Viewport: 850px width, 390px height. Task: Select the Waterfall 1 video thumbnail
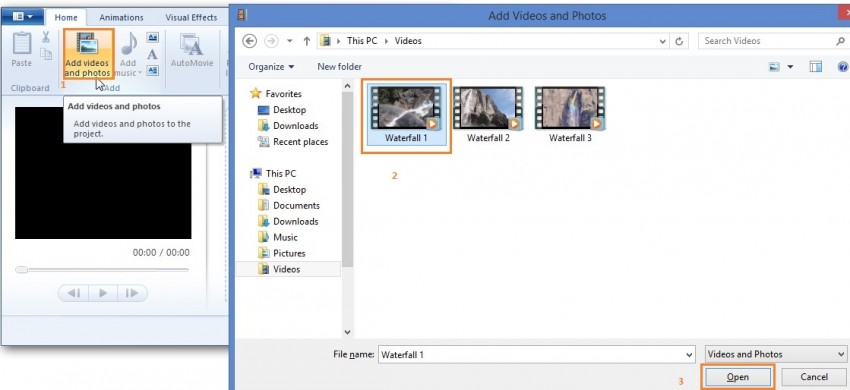(406, 115)
